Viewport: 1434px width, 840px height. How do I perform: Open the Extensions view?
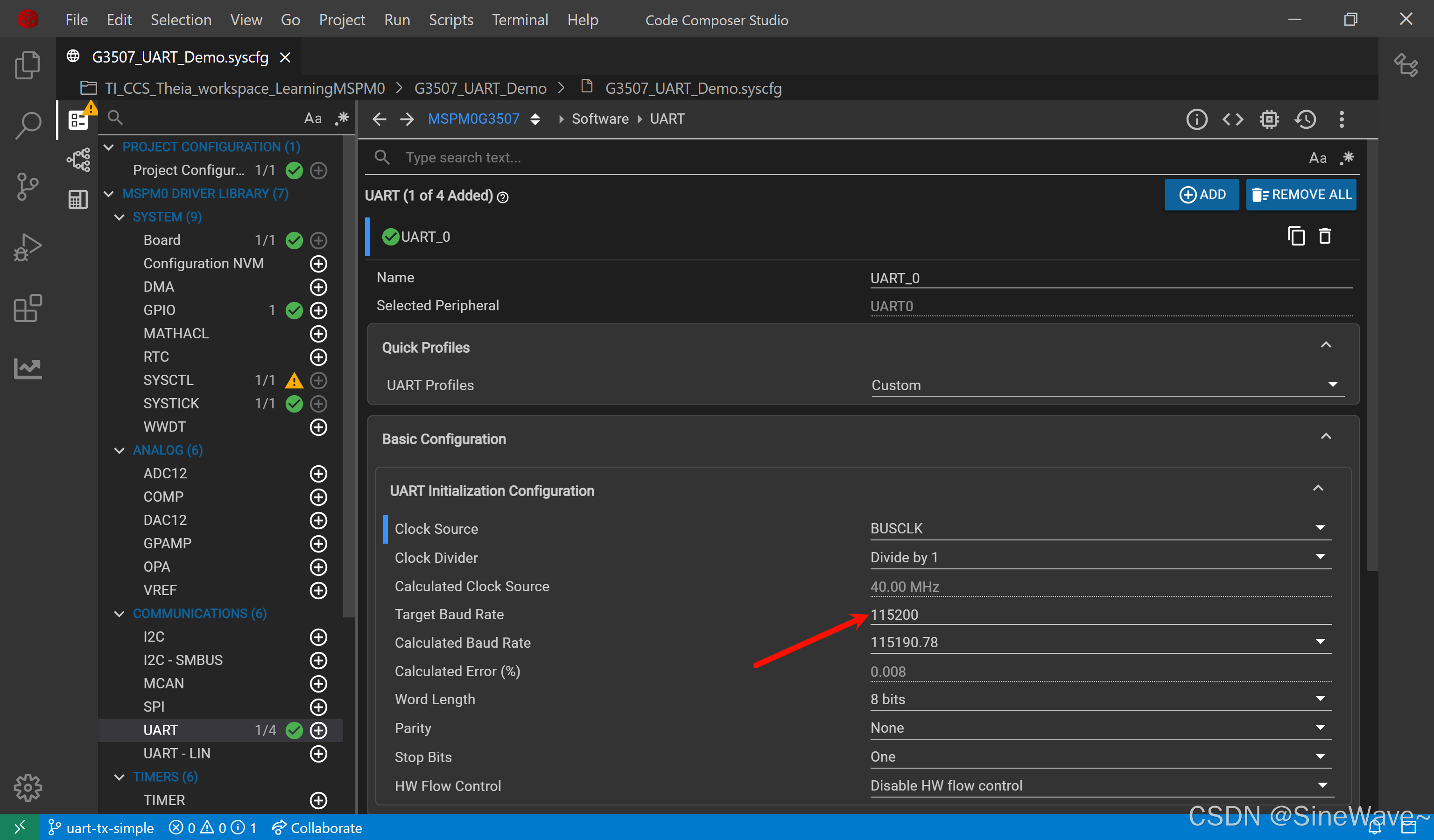[x=28, y=308]
